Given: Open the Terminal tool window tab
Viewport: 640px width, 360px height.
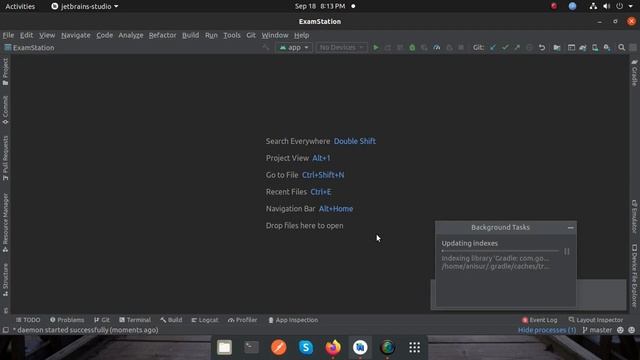Looking at the screenshot, I should coord(135,320).
